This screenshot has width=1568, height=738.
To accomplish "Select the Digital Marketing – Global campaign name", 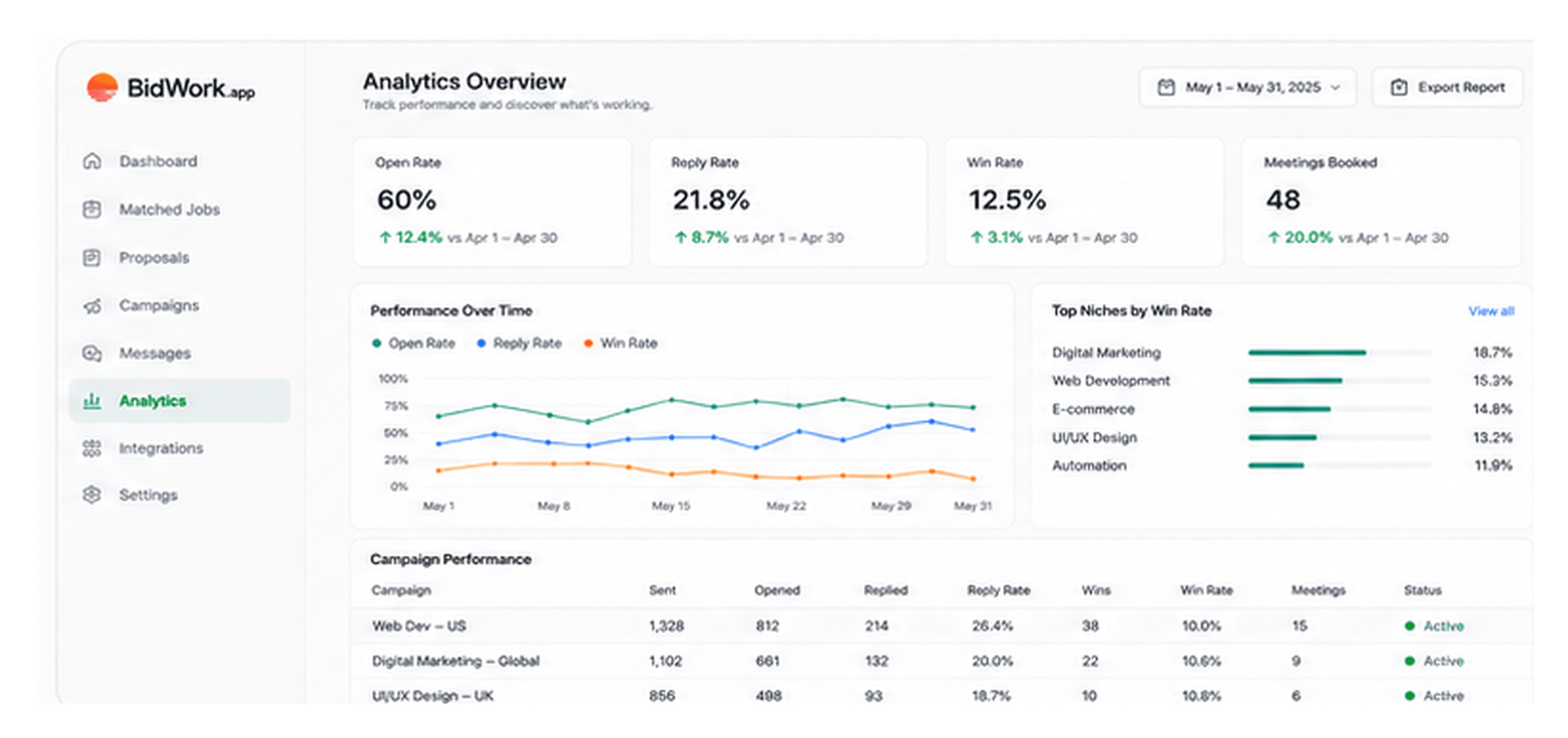I will [x=456, y=661].
